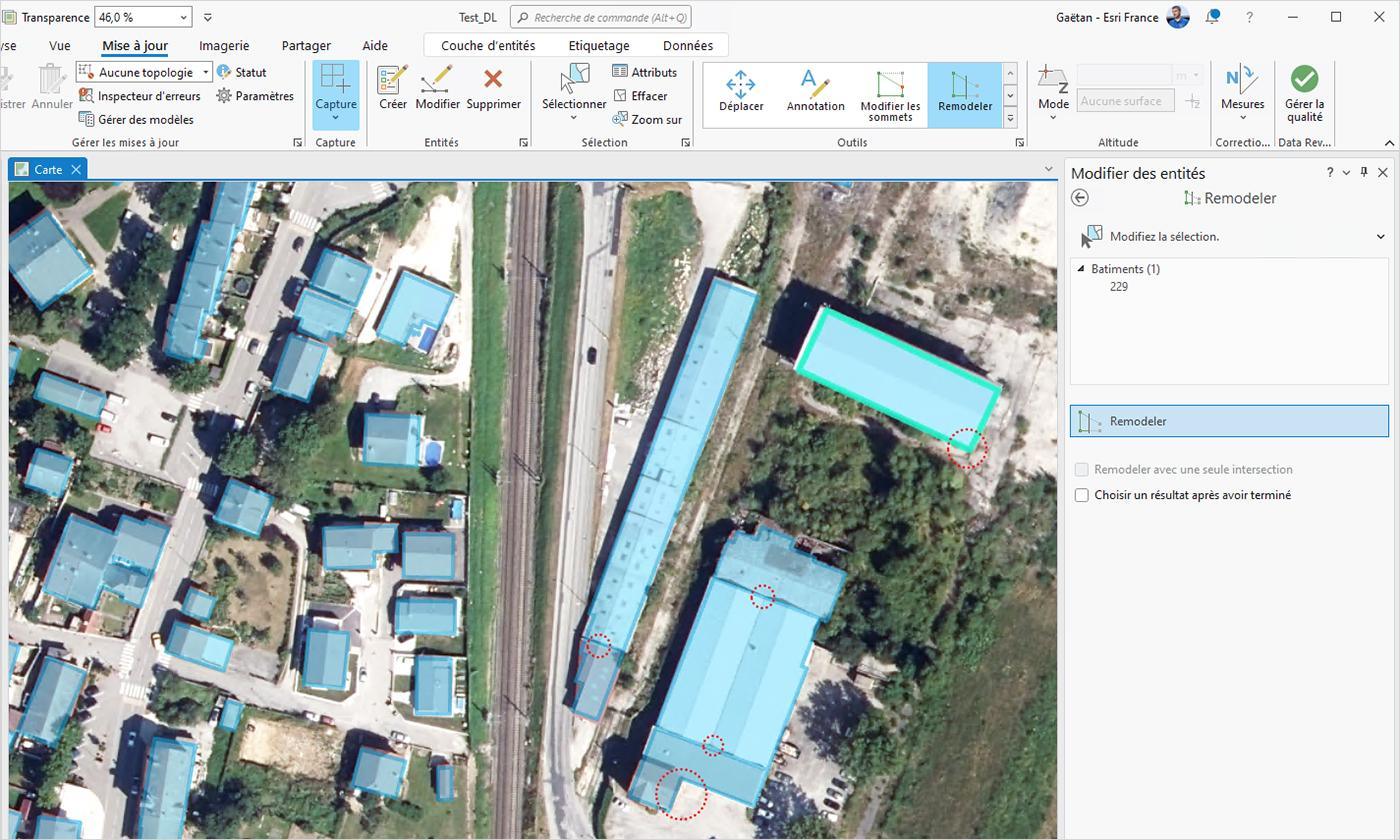Open the Attributs pane

pyautogui.click(x=645, y=72)
